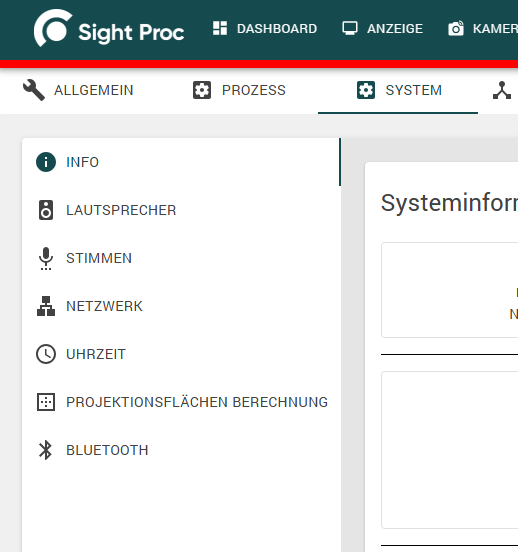Click the Sight Proc logo
518x552 pixels.
109,28
